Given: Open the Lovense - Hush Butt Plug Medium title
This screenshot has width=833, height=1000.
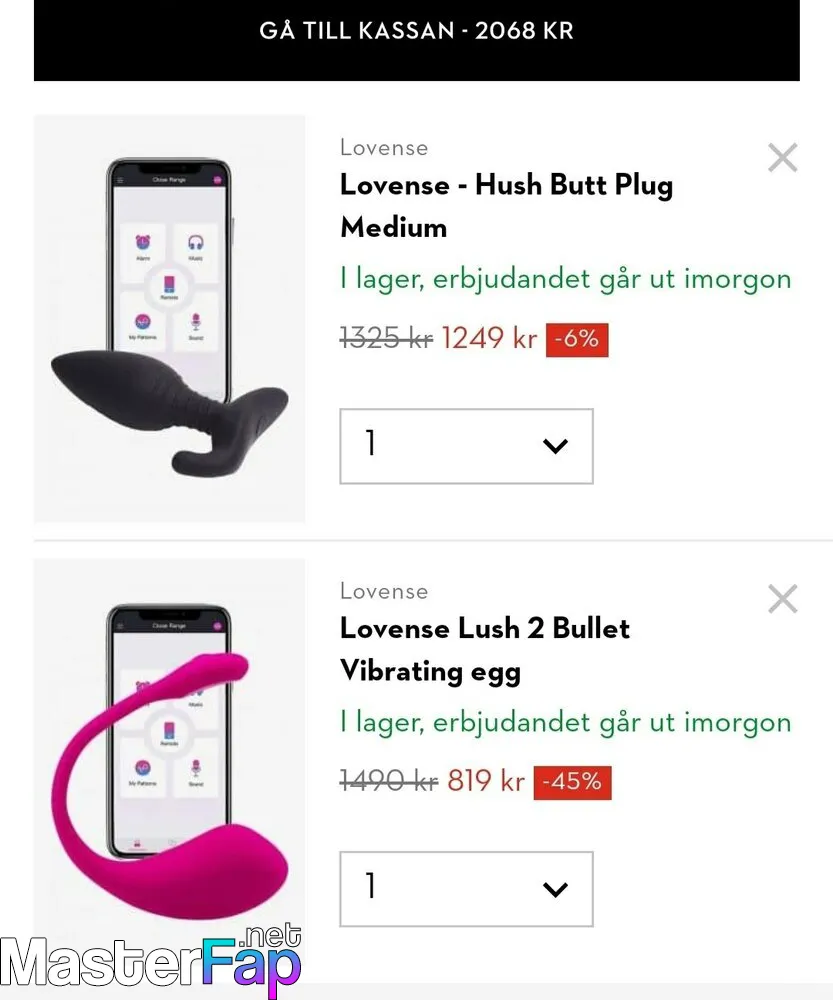Looking at the screenshot, I should click(506, 205).
